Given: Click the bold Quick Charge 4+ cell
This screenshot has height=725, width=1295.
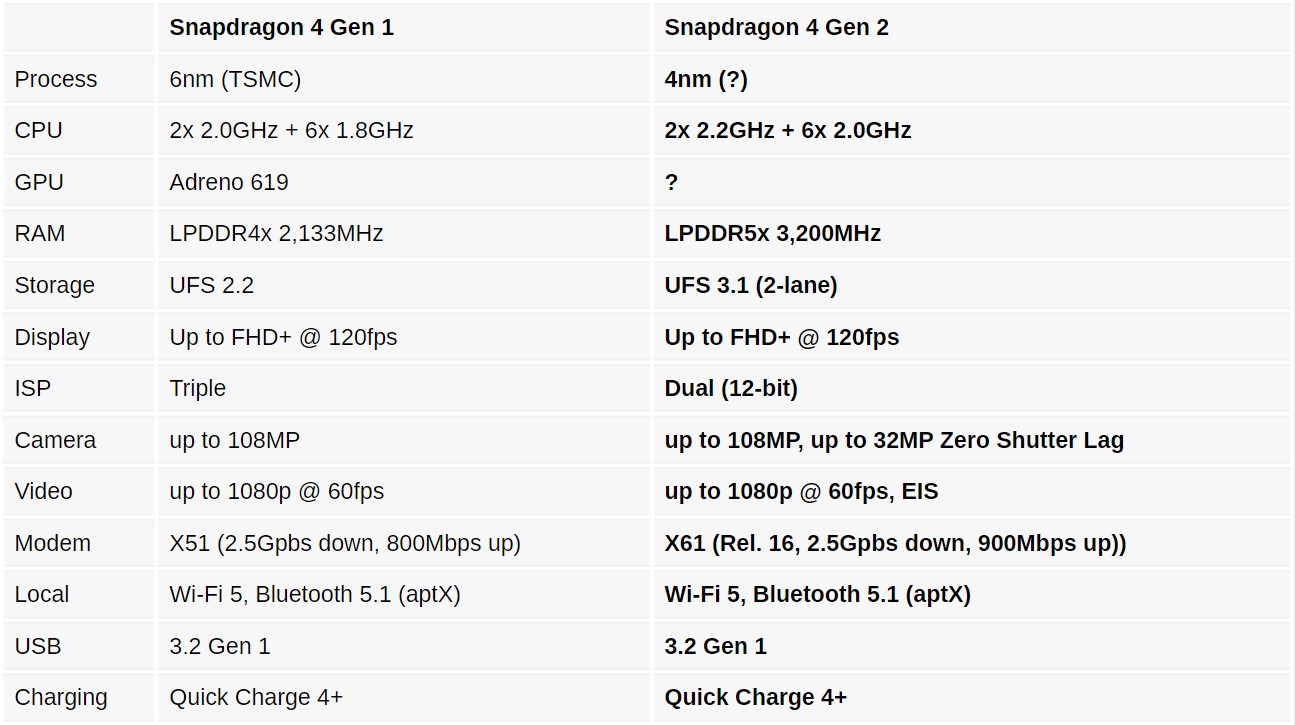Looking at the screenshot, I should [x=756, y=698].
